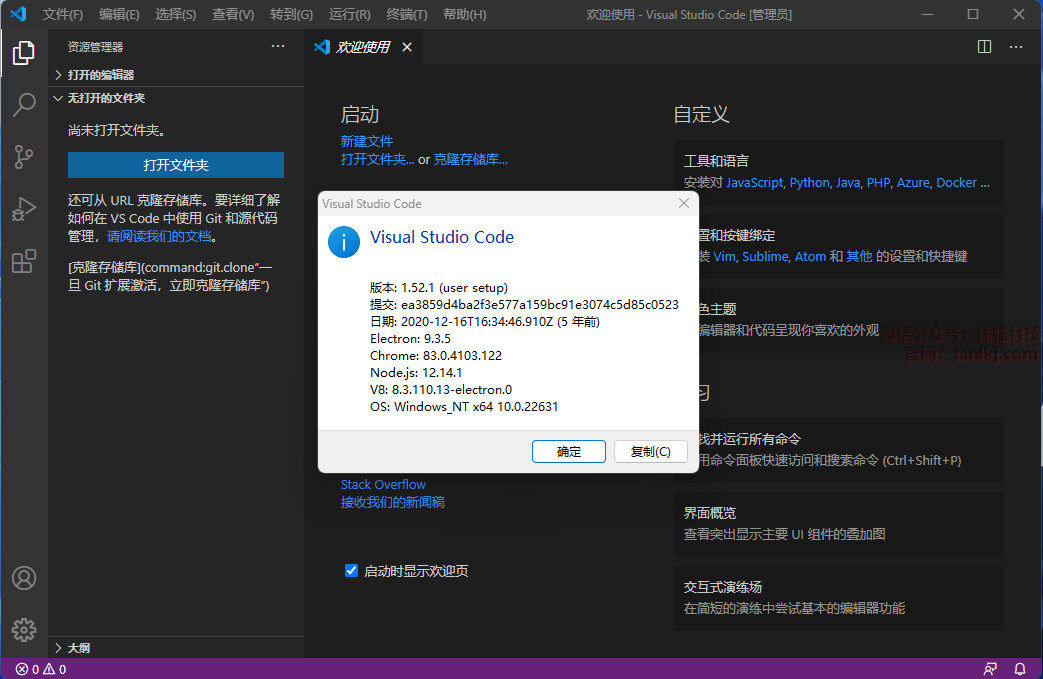Expand the 大纲 outline section
1043x679 pixels.
[x=78, y=648]
